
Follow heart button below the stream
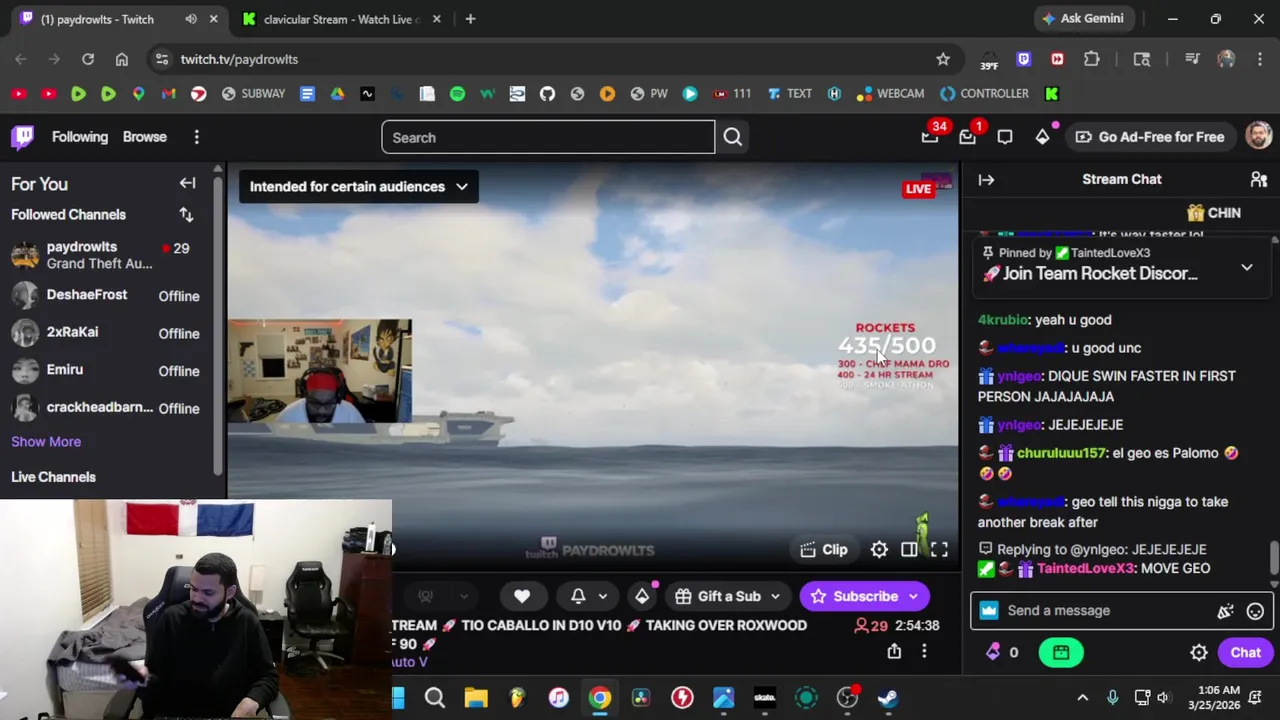[x=522, y=596]
